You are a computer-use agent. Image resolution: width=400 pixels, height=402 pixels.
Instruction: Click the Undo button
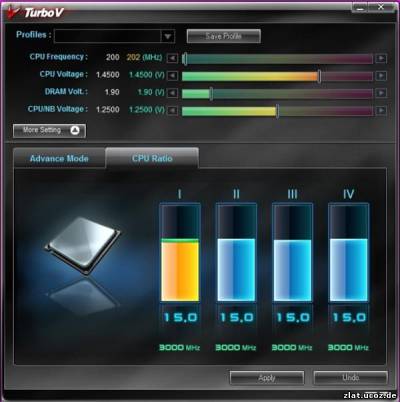click(351, 378)
